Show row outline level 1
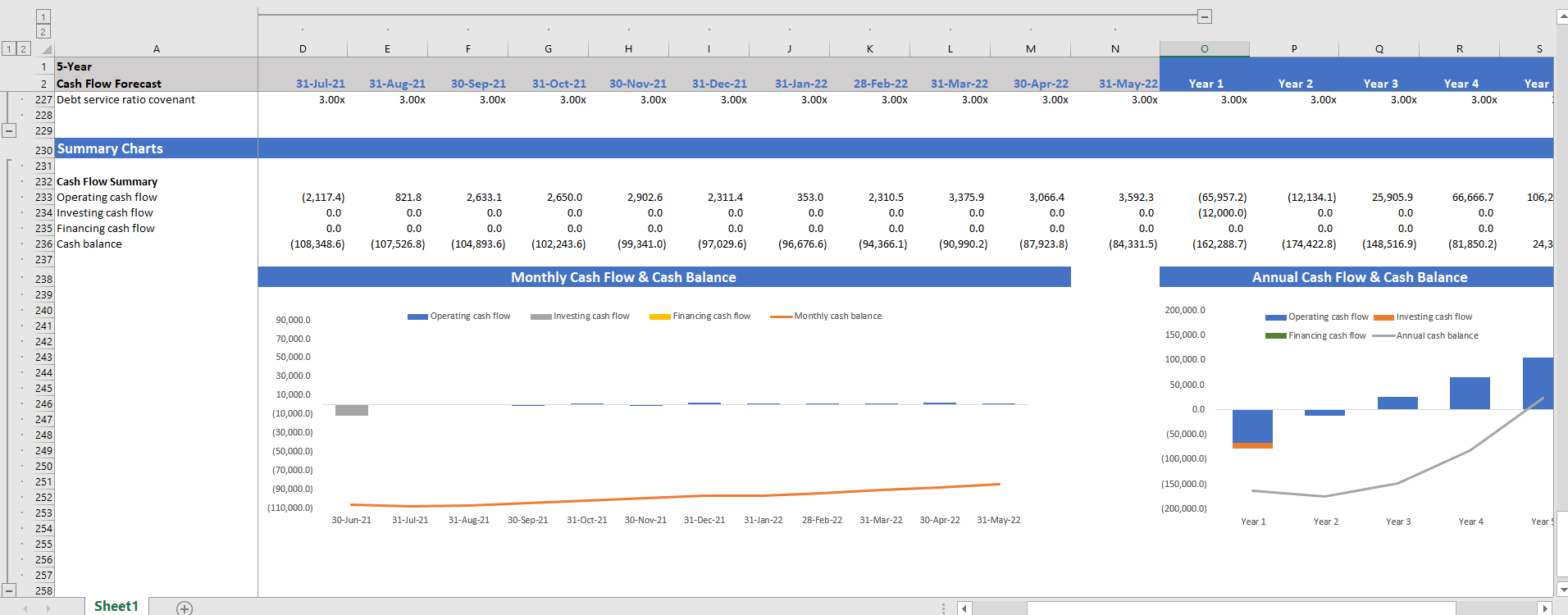The height and width of the screenshot is (615, 1568). point(9,49)
